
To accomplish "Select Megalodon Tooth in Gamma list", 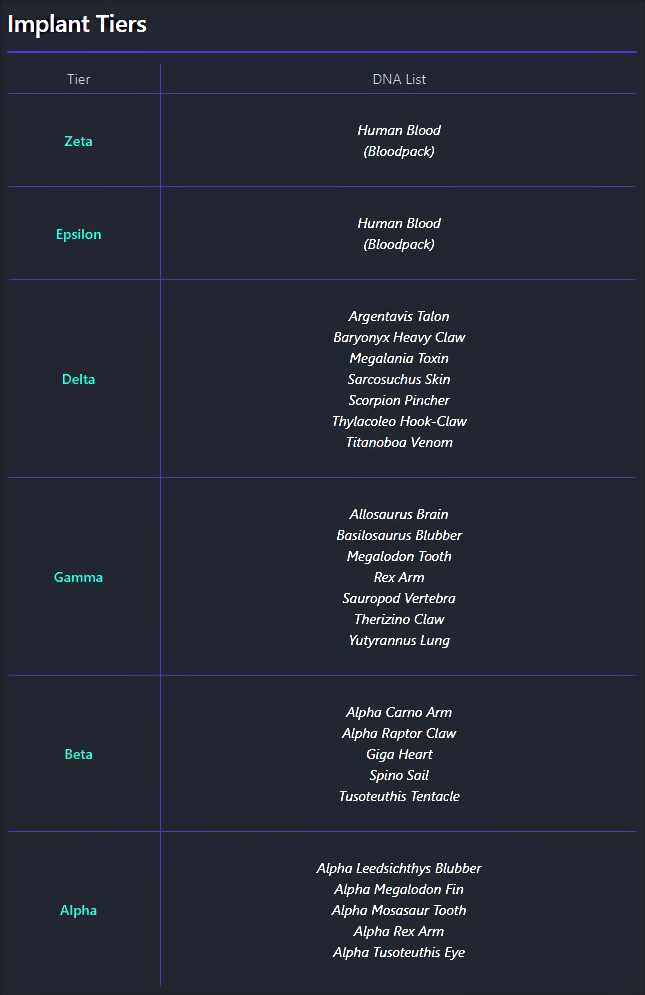I will tap(399, 556).
